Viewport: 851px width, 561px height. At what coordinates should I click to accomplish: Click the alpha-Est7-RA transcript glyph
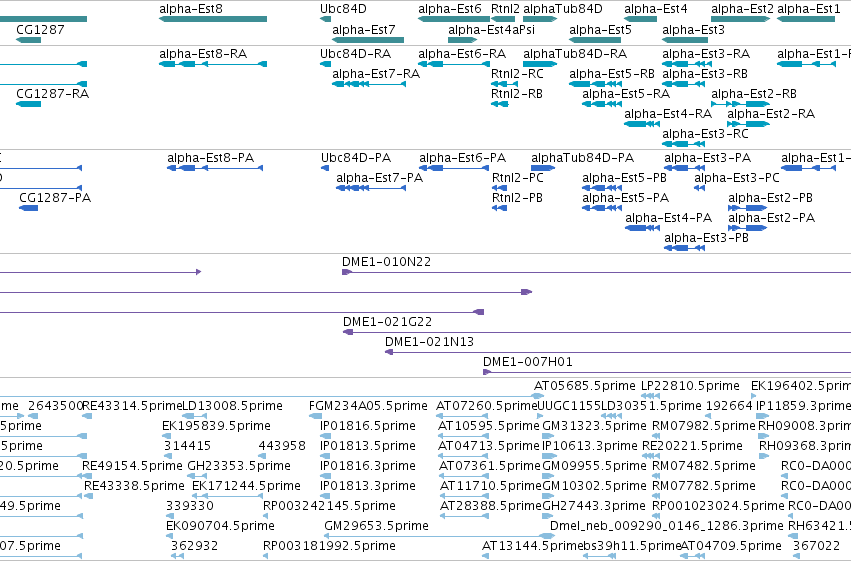pyautogui.click(x=369, y=84)
